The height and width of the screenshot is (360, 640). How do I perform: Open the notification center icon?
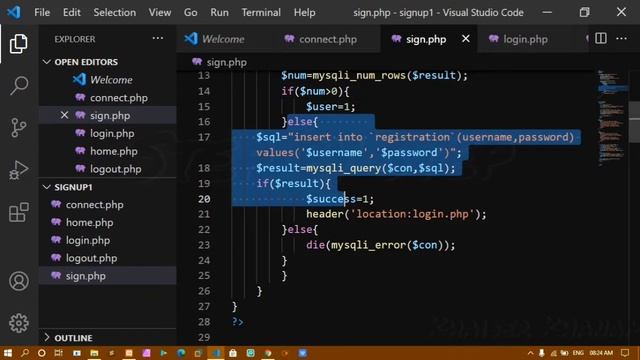(x=625, y=353)
